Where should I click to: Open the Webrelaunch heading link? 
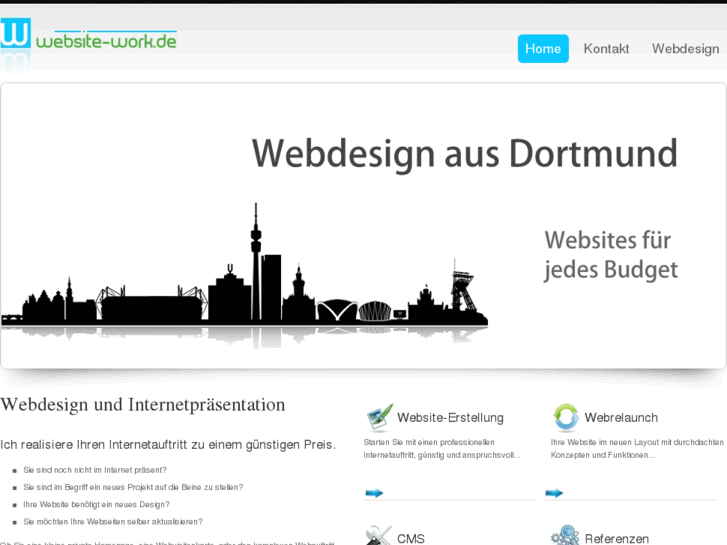tap(621, 417)
